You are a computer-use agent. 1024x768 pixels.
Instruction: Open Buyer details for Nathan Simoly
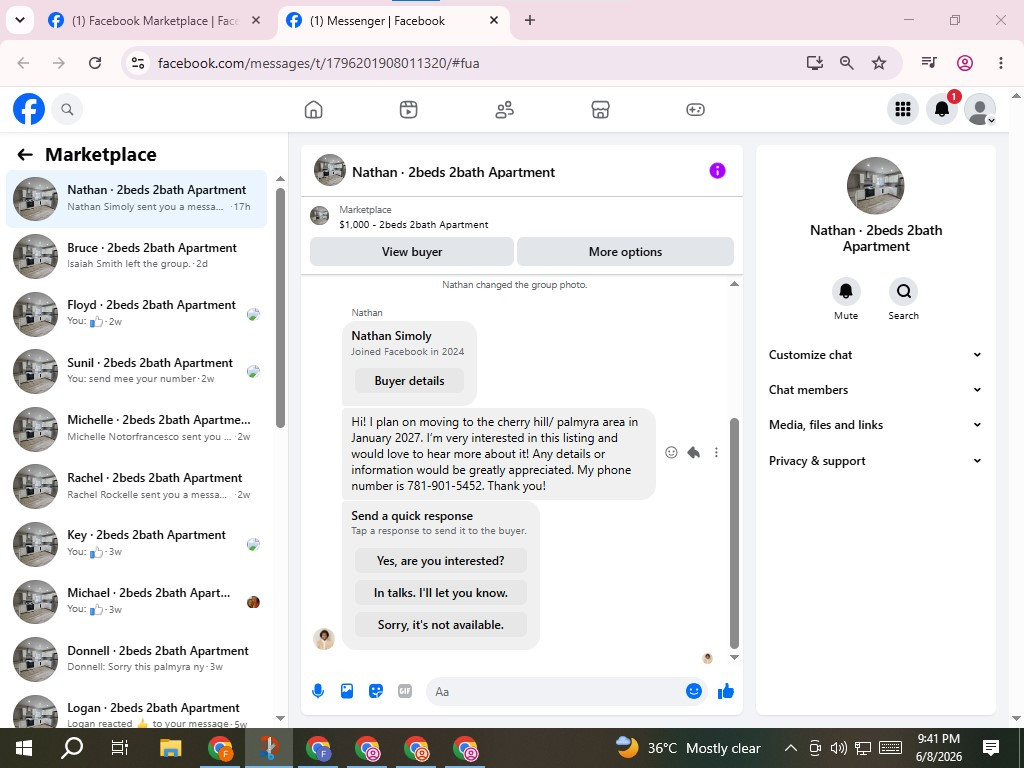click(409, 381)
